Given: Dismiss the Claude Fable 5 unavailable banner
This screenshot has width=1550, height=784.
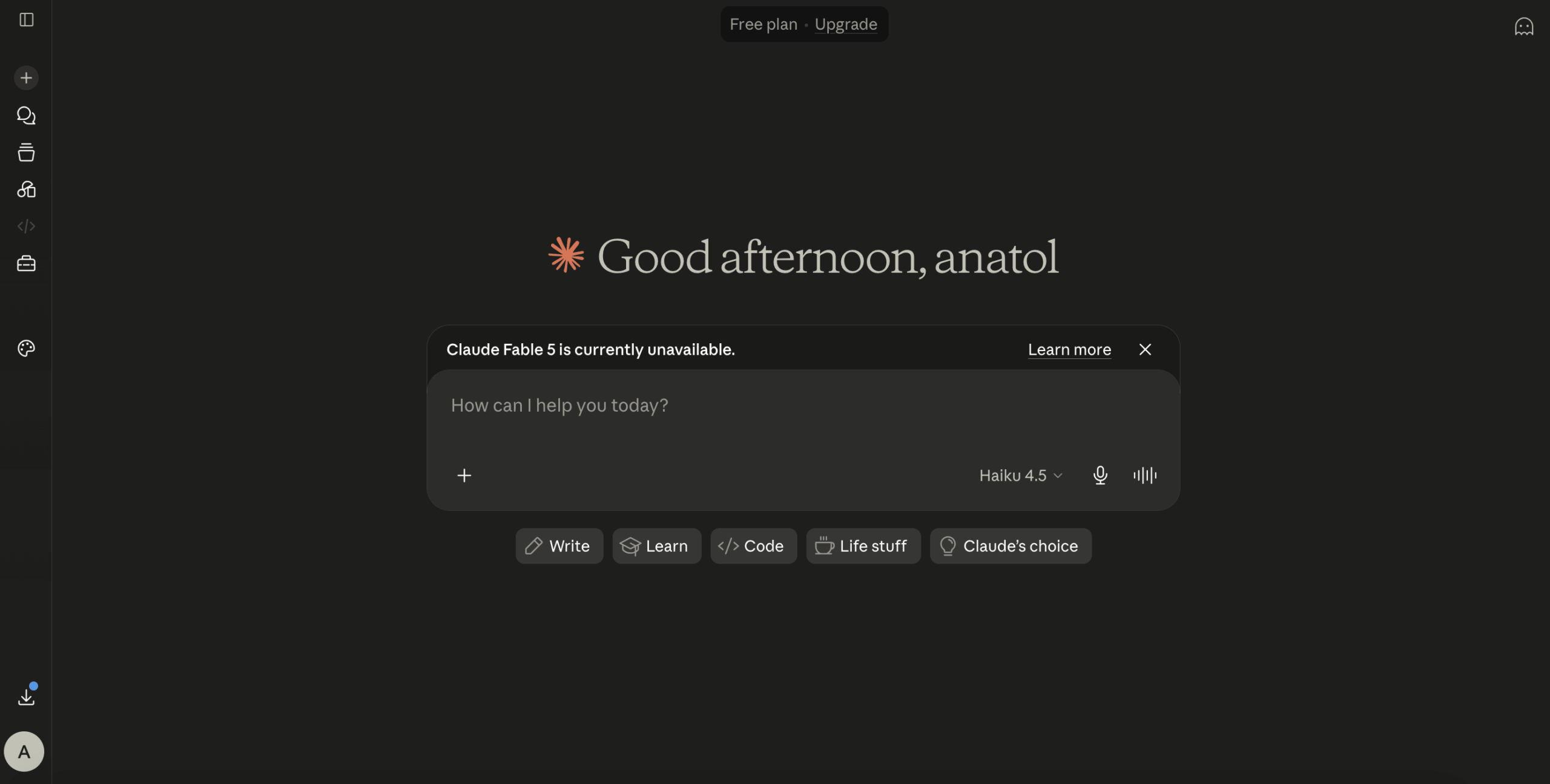Looking at the screenshot, I should [x=1144, y=349].
